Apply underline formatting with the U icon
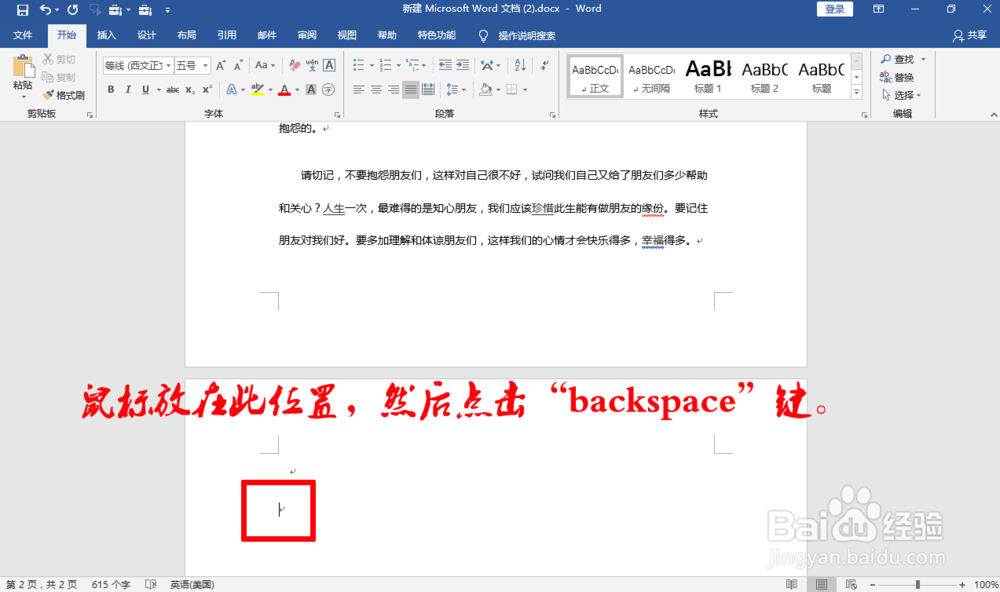 tap(145, 89)
